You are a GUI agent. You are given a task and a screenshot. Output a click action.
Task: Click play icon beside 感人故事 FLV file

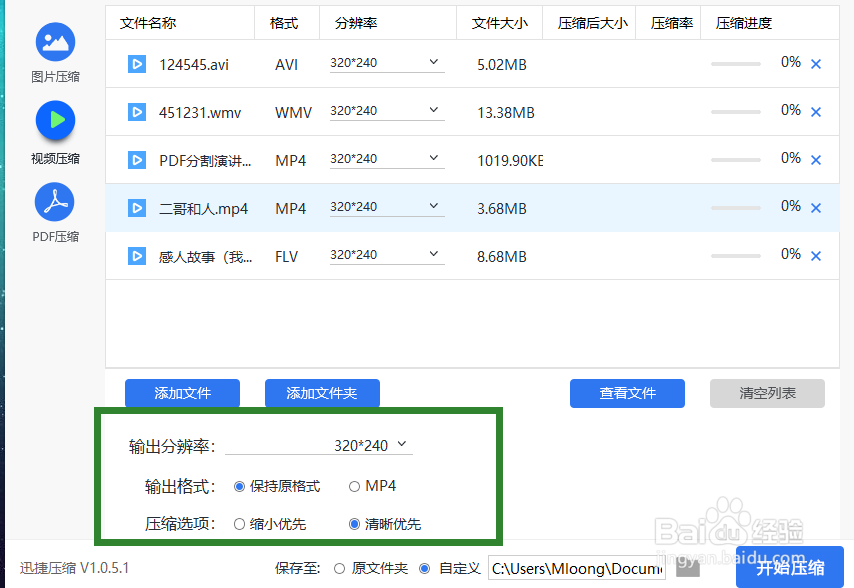[137, 256]
